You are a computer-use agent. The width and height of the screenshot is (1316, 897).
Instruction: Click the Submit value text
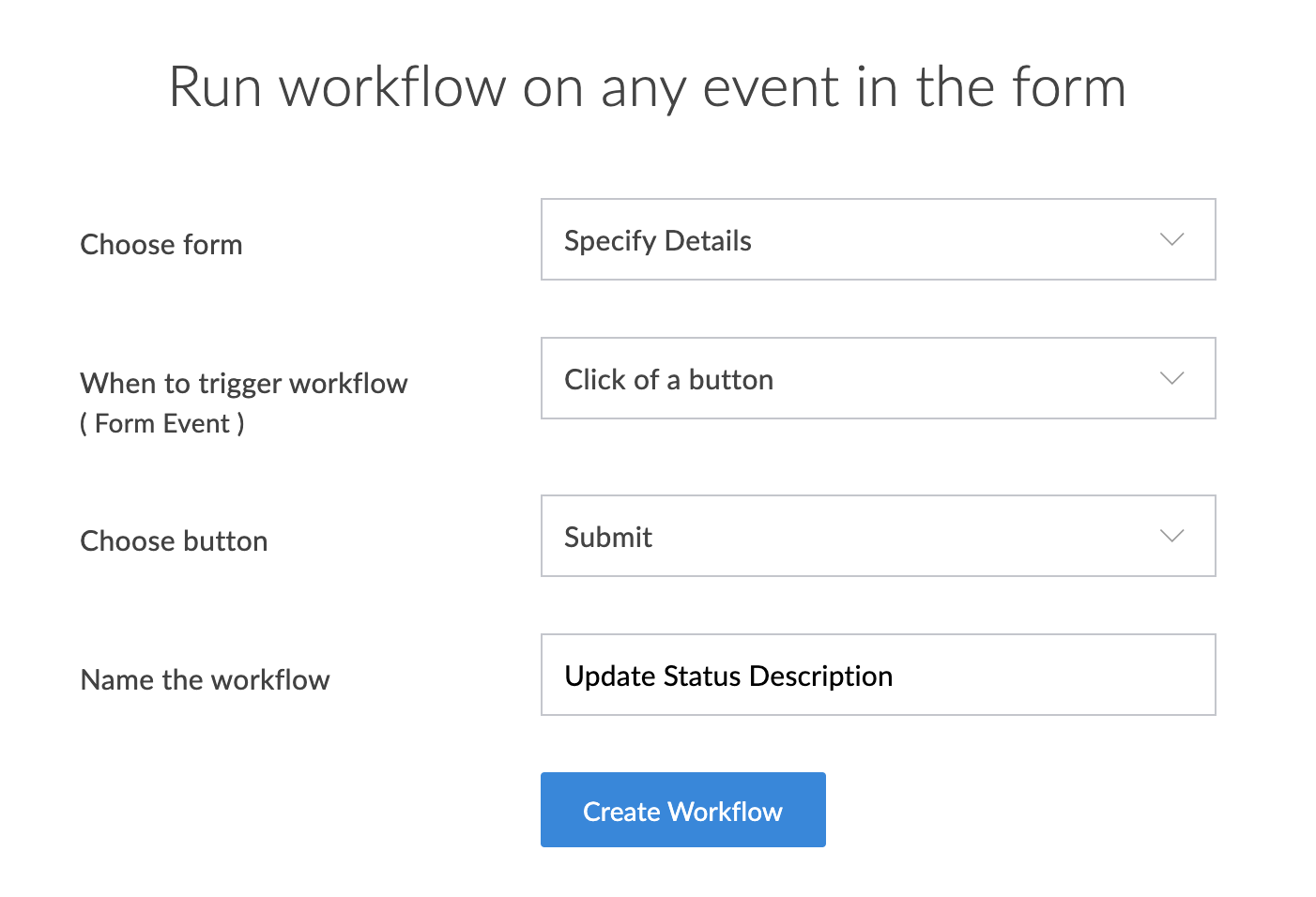pos(607,538)
